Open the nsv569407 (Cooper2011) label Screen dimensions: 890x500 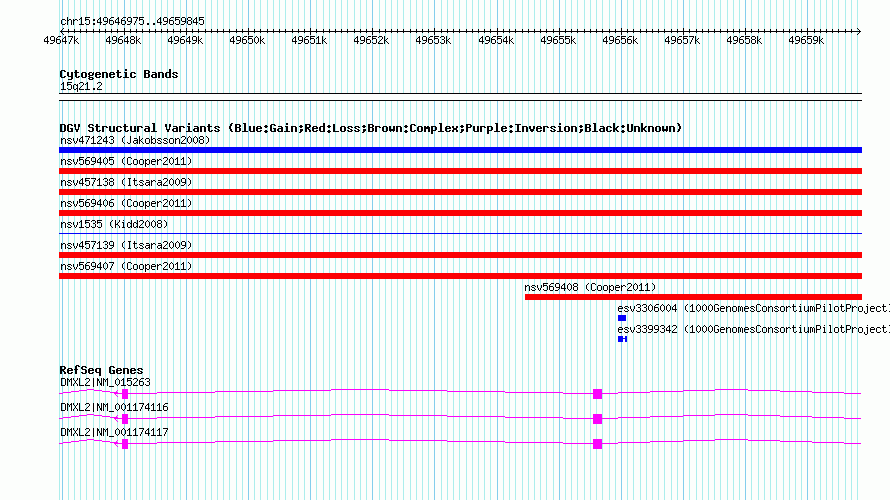pyautogui.click(x=126, y=266)
